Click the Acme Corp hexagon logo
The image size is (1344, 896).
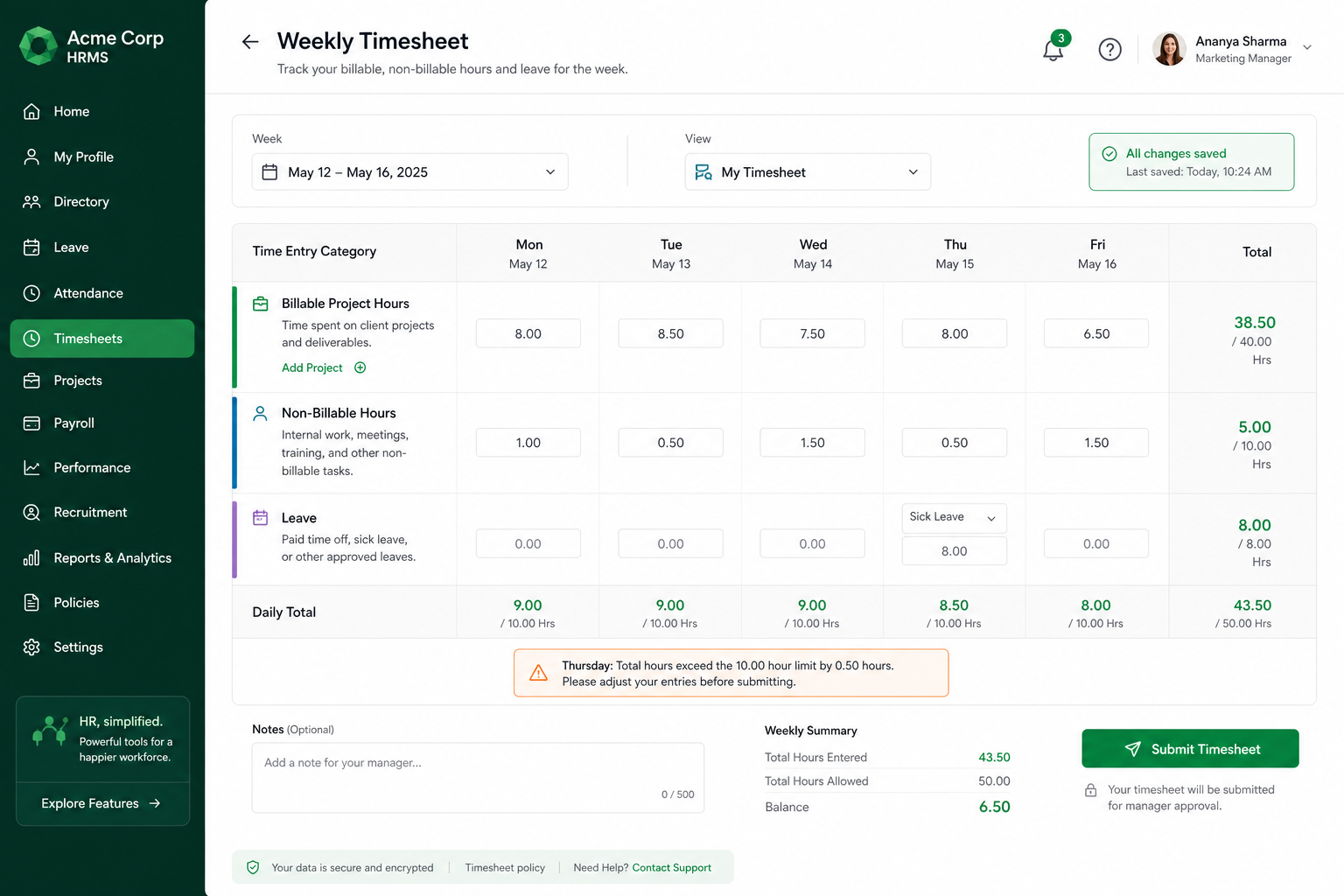click(38, 46)
